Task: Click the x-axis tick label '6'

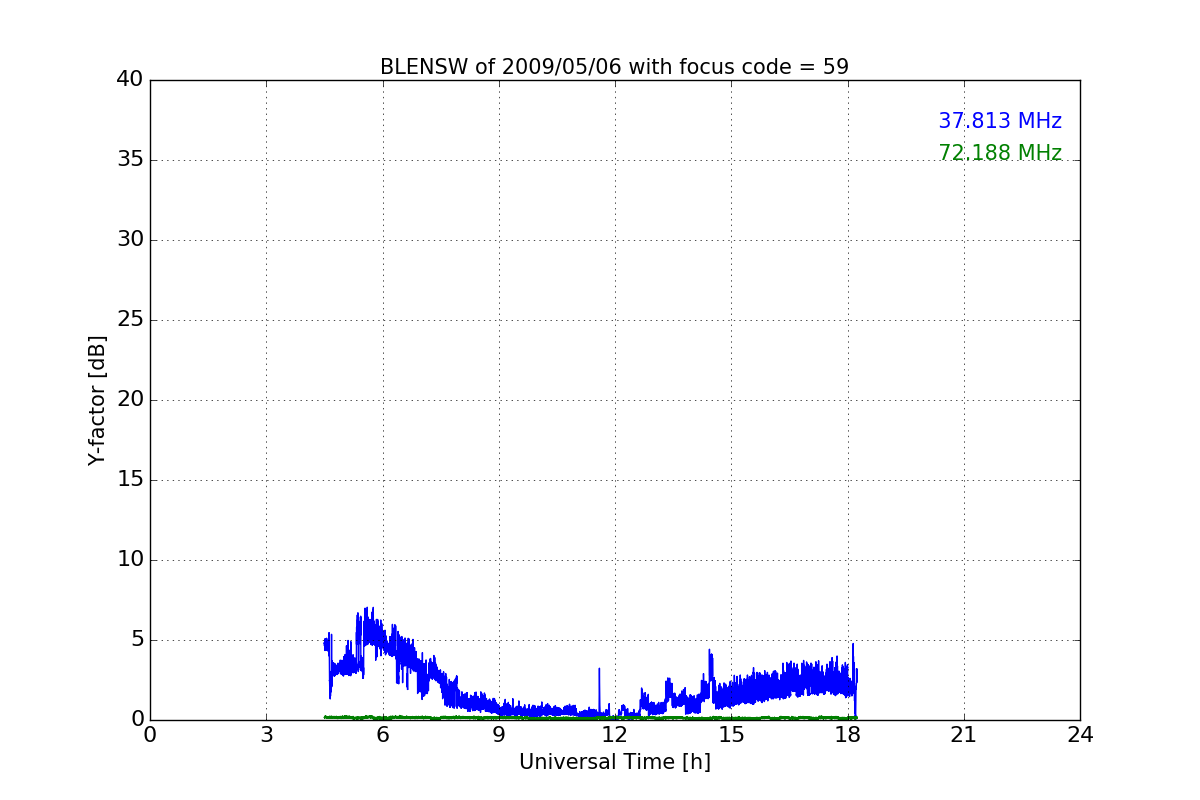Action: 382,735
